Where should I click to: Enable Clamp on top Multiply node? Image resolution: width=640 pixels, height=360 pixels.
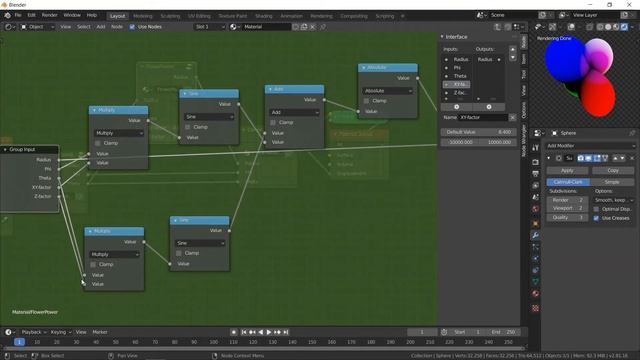coord(98,143)
